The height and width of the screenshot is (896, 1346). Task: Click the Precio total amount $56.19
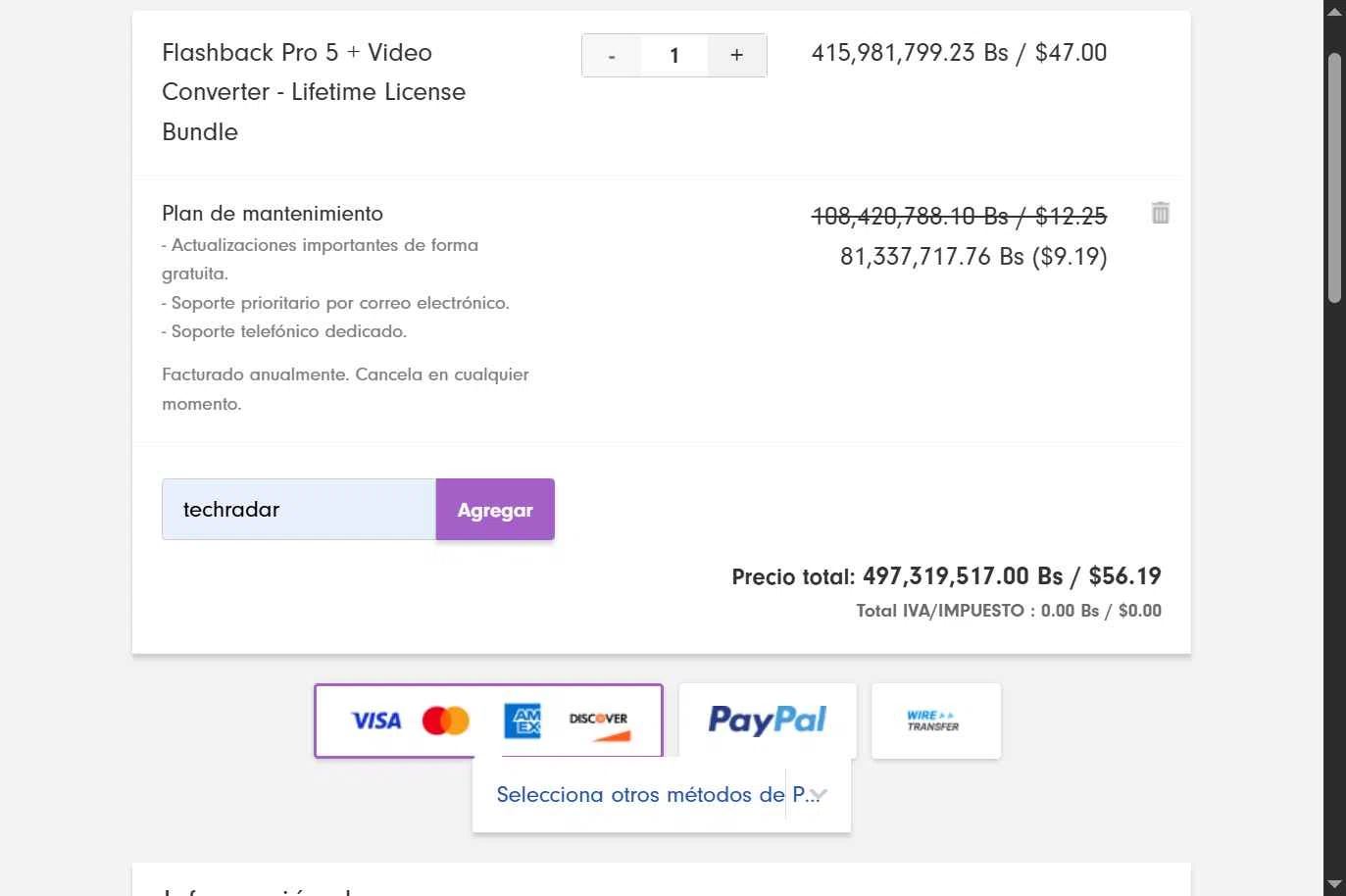[x=1124, y=575]
